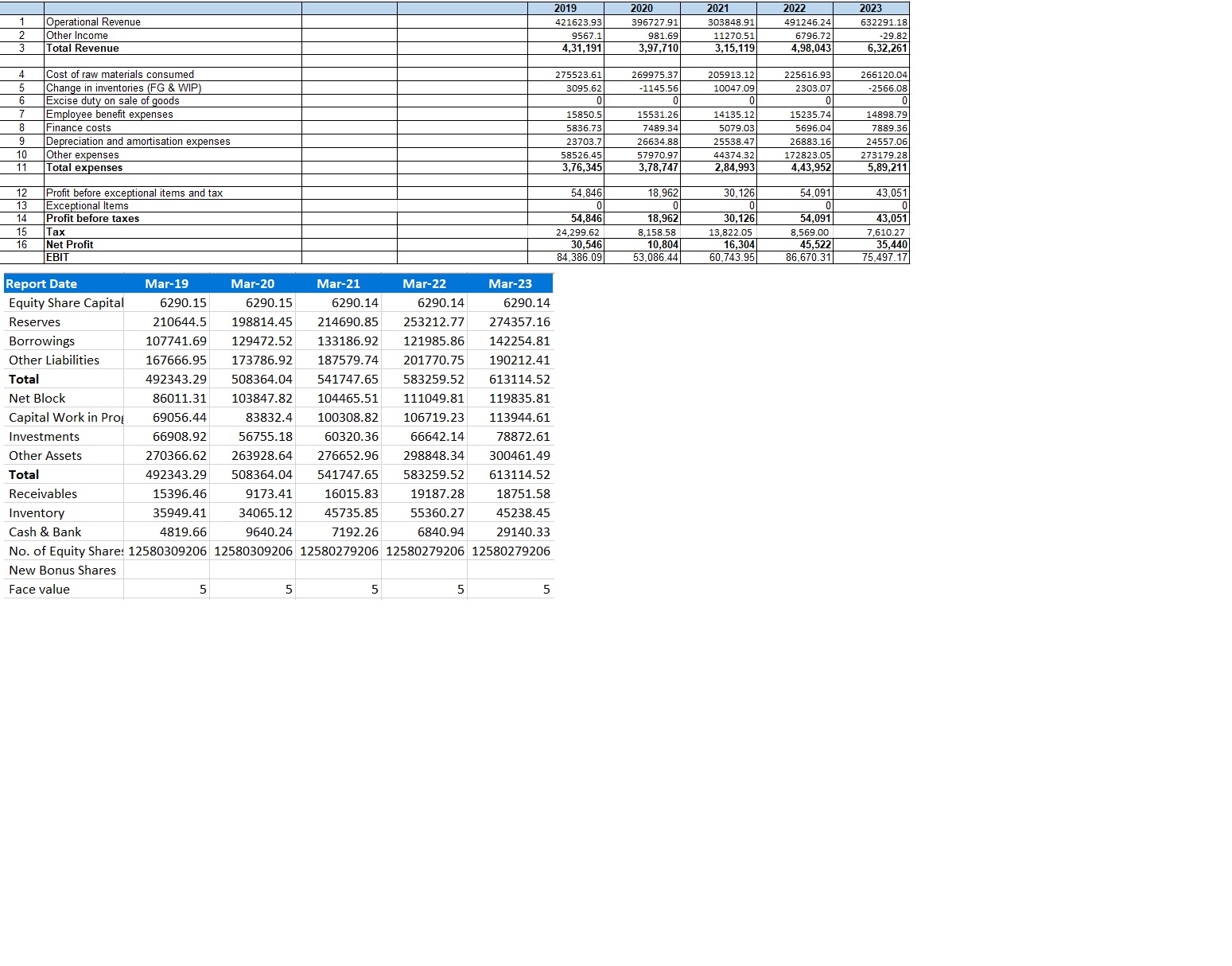Select Mar-23 Inventory value 45238.45
1232x966 pixels.
click(523, 512)
